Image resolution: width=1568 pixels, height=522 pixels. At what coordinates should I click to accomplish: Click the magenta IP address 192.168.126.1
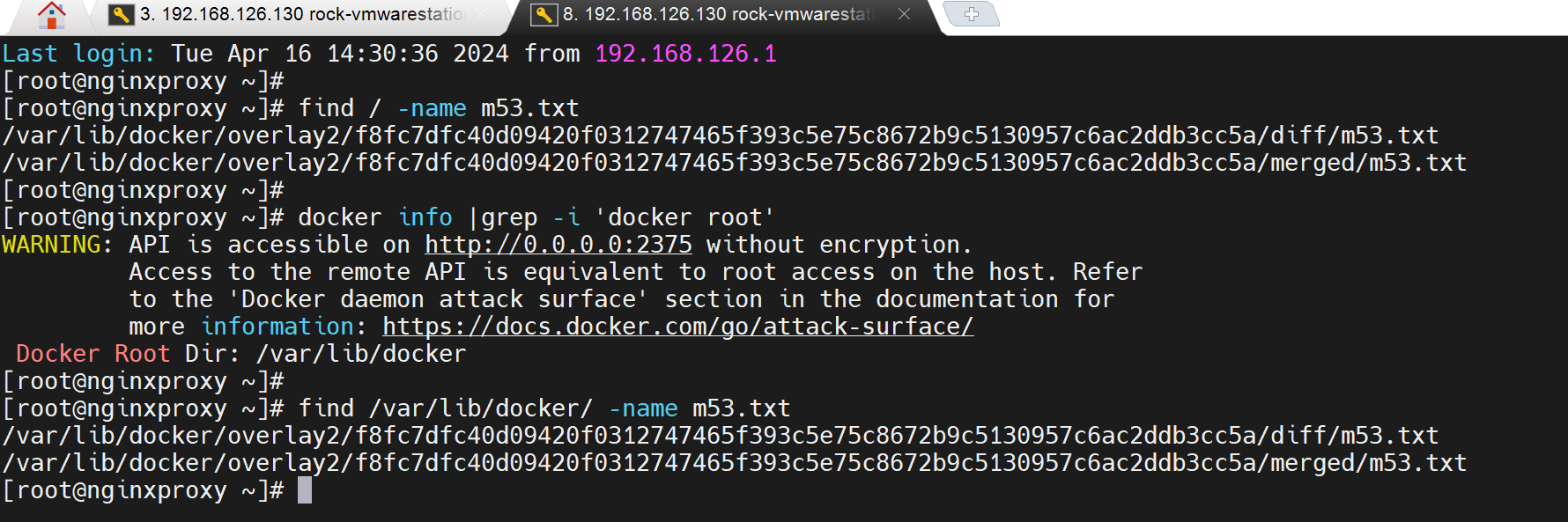685,54
